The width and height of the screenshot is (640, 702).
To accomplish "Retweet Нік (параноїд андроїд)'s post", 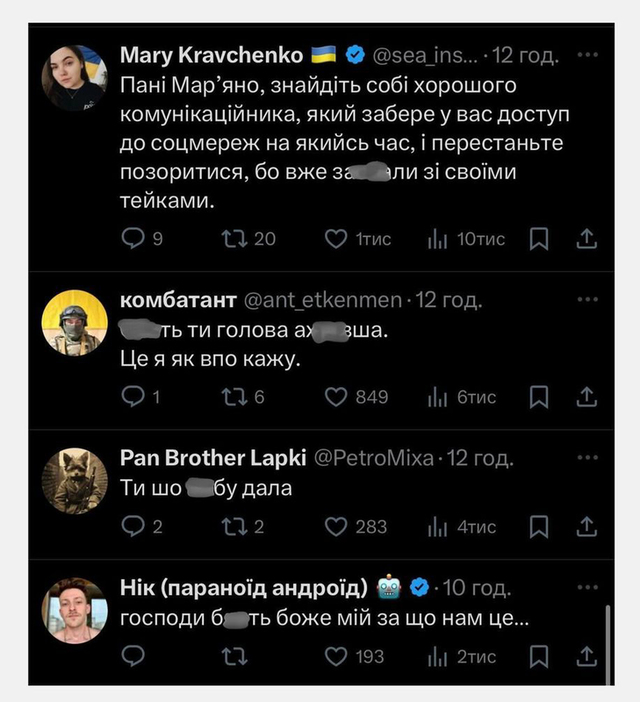I will [x=233, y=656].
